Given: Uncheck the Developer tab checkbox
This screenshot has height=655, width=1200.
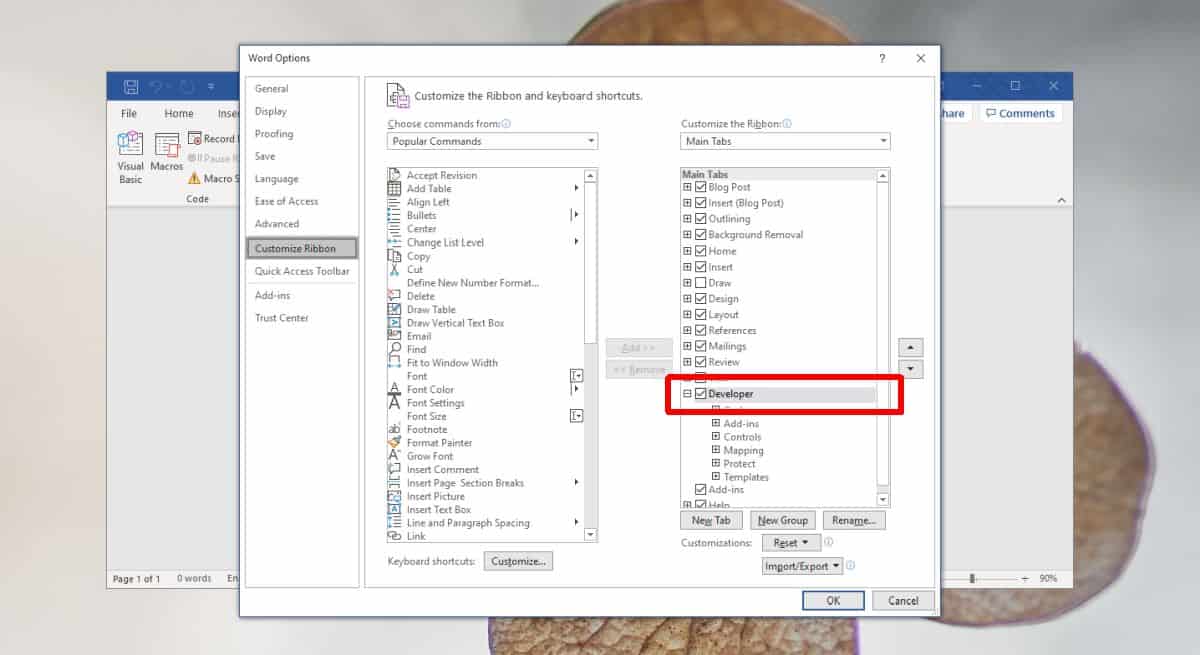Looking at the screenshot, I should tap(701, 393).
